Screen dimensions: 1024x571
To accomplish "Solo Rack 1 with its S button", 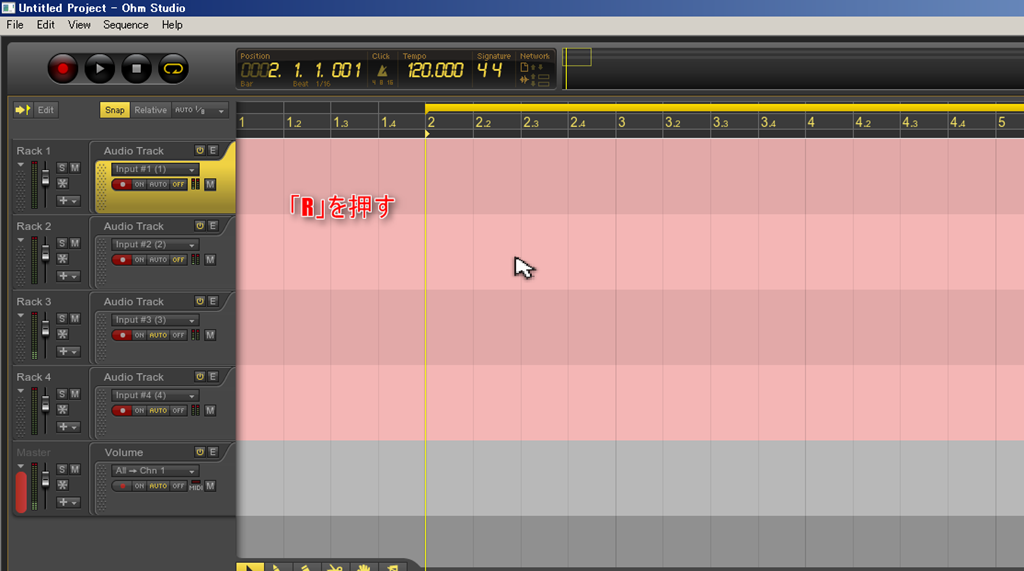I will pyautogui.click(x=62, y=168).
